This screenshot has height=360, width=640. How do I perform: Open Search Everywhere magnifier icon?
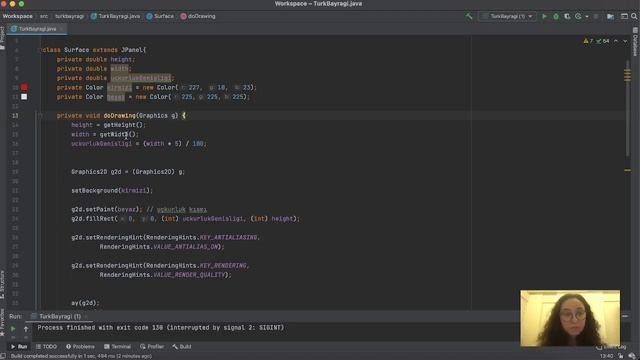tap(634, 16)
